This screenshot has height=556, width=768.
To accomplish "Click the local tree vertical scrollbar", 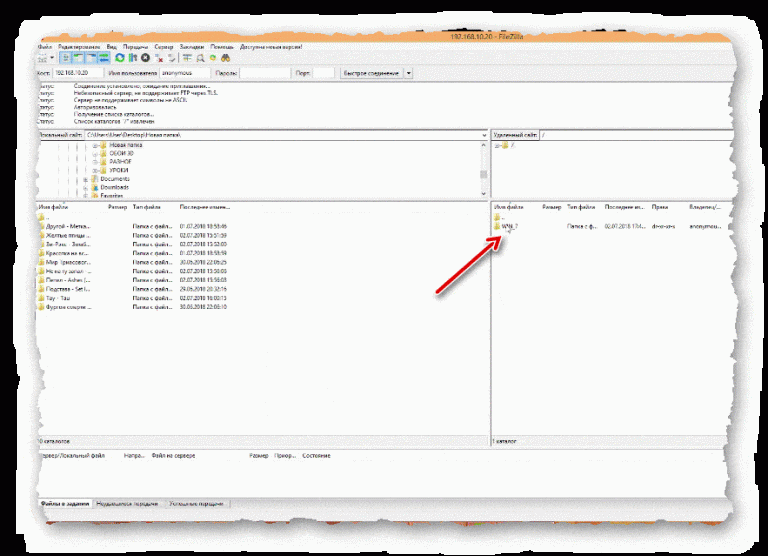I will pos(484,169).
